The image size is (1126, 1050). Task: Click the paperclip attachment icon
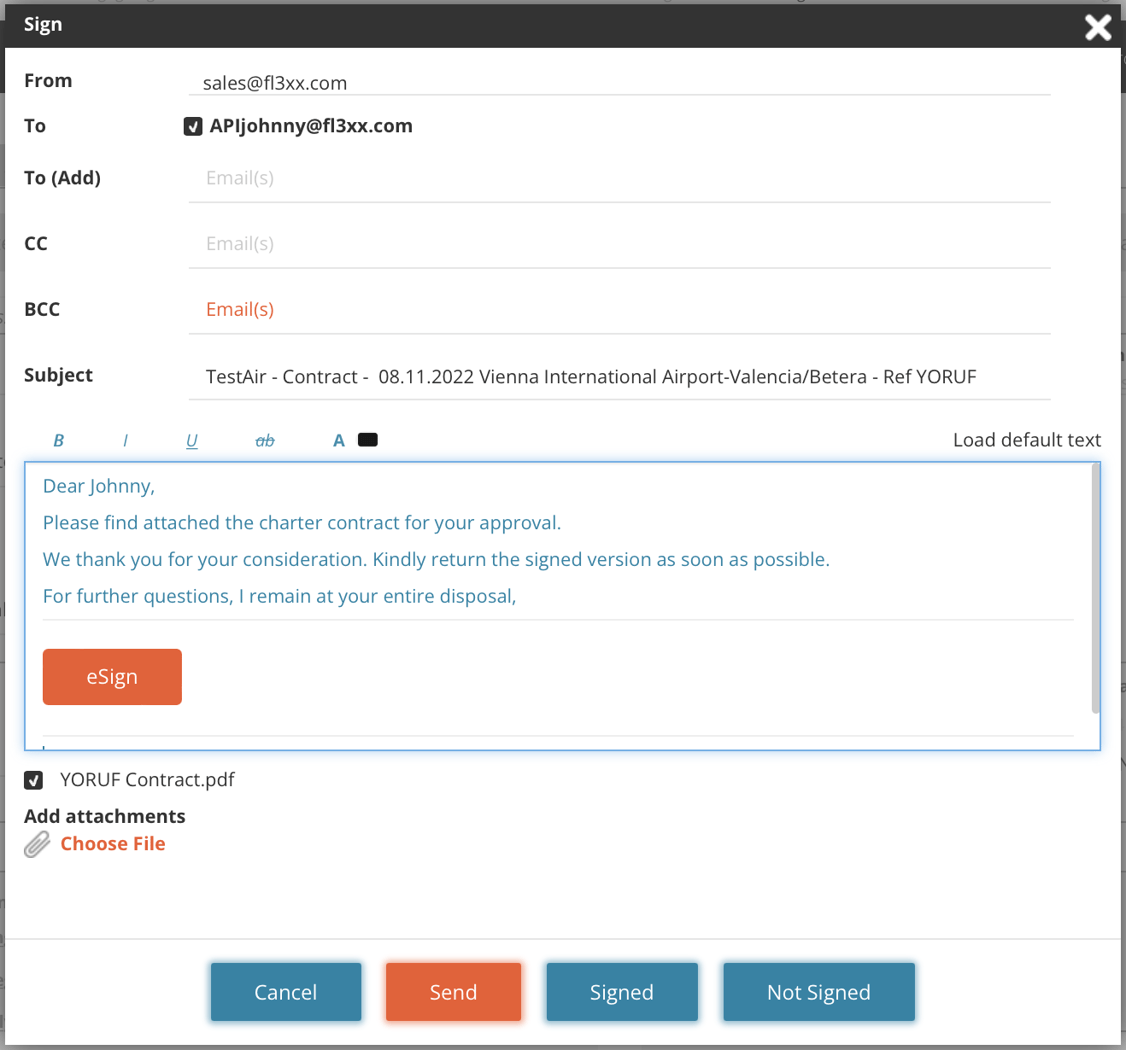[x=36, y=843]
